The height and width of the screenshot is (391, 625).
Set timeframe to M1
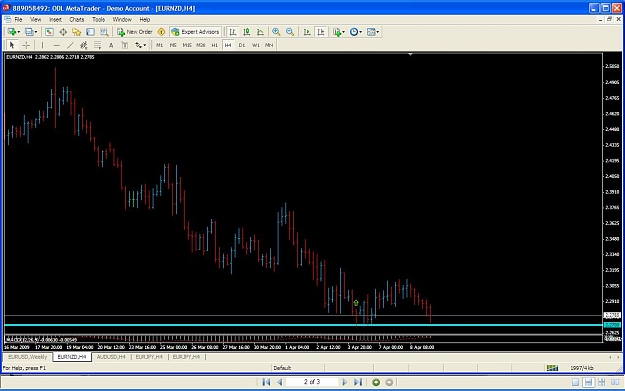click(159, 45)
